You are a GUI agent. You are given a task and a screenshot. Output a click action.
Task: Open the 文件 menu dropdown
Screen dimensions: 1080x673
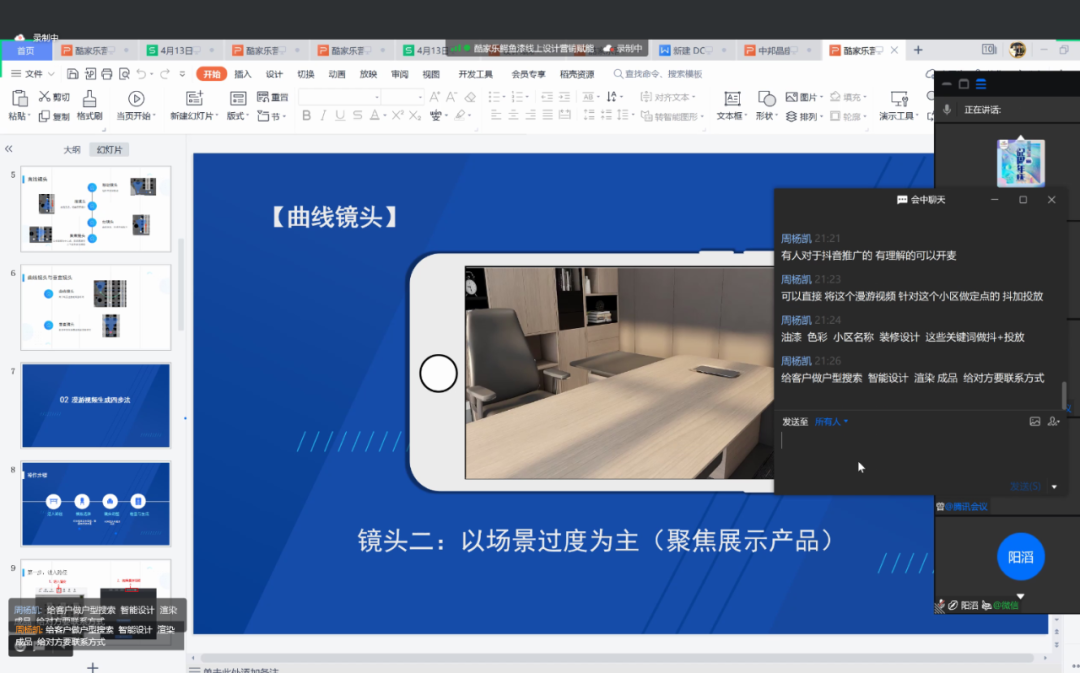33,74
